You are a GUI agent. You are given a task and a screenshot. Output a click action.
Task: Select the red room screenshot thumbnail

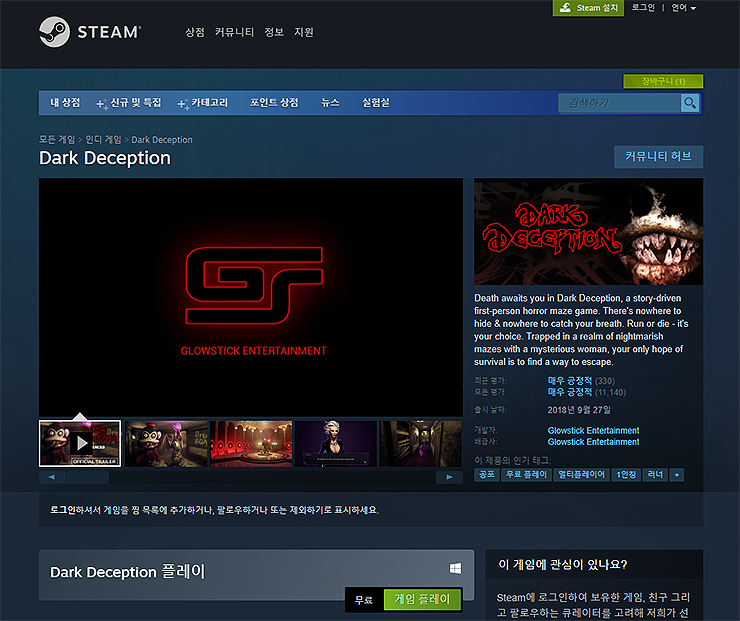pos(251,444)
